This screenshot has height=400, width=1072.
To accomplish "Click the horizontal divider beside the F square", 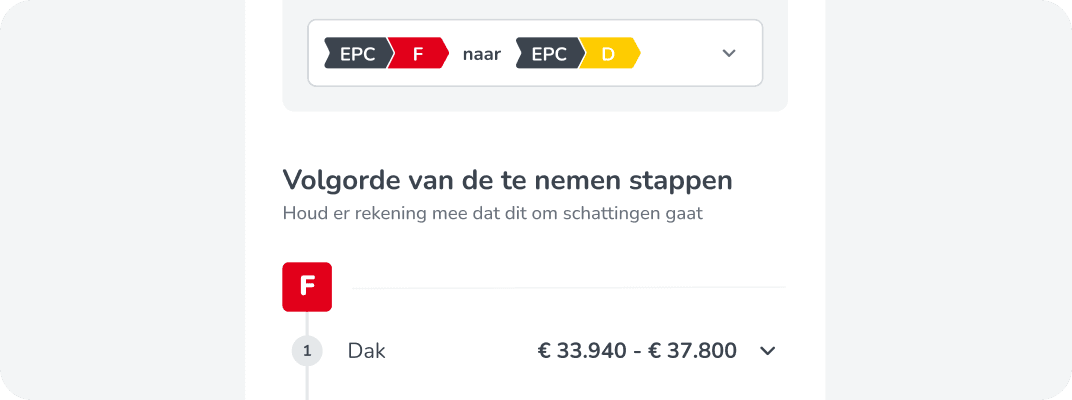I will (568, 288).
